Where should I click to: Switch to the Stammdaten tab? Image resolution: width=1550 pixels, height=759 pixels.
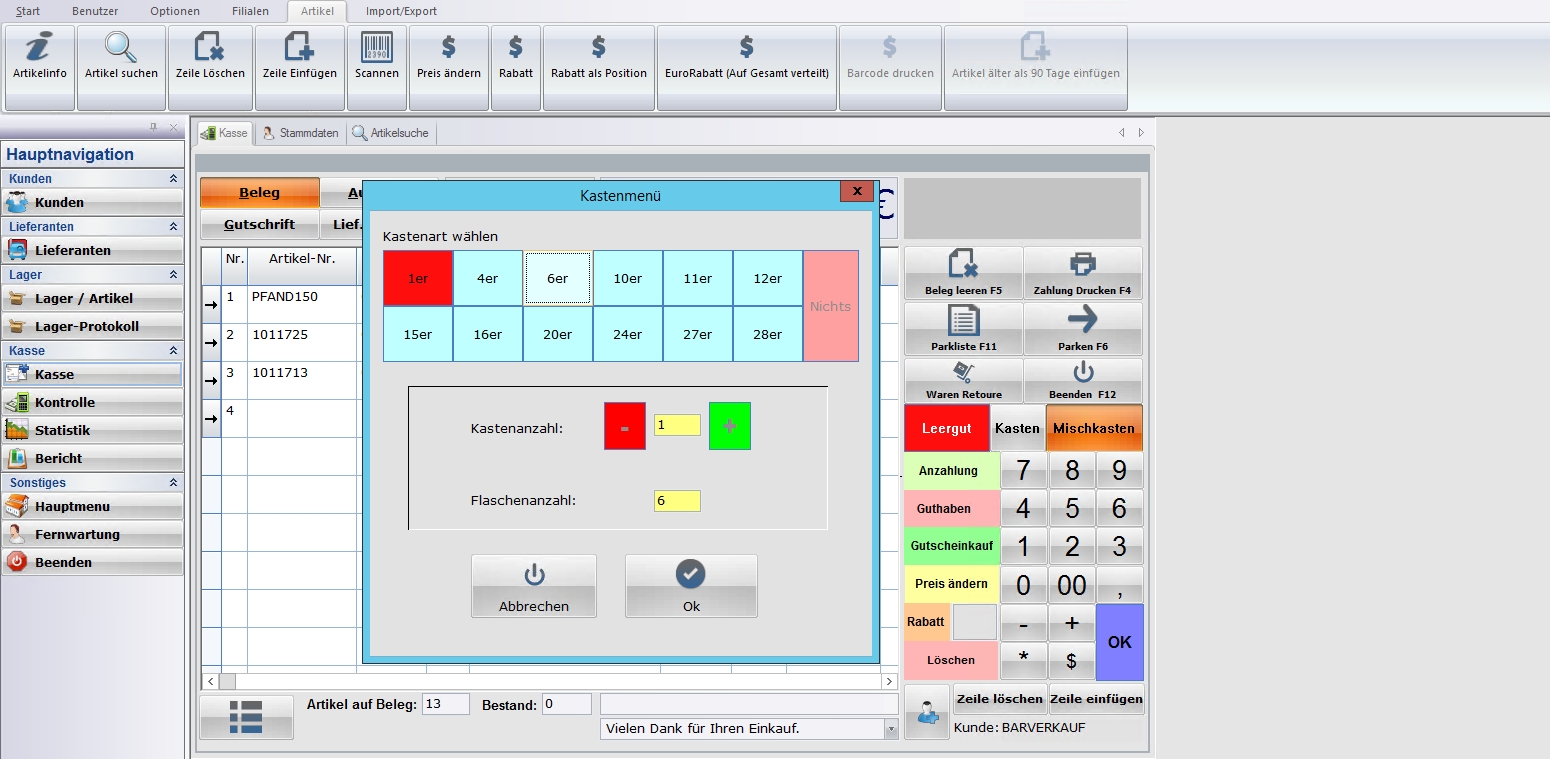[301, 133]
